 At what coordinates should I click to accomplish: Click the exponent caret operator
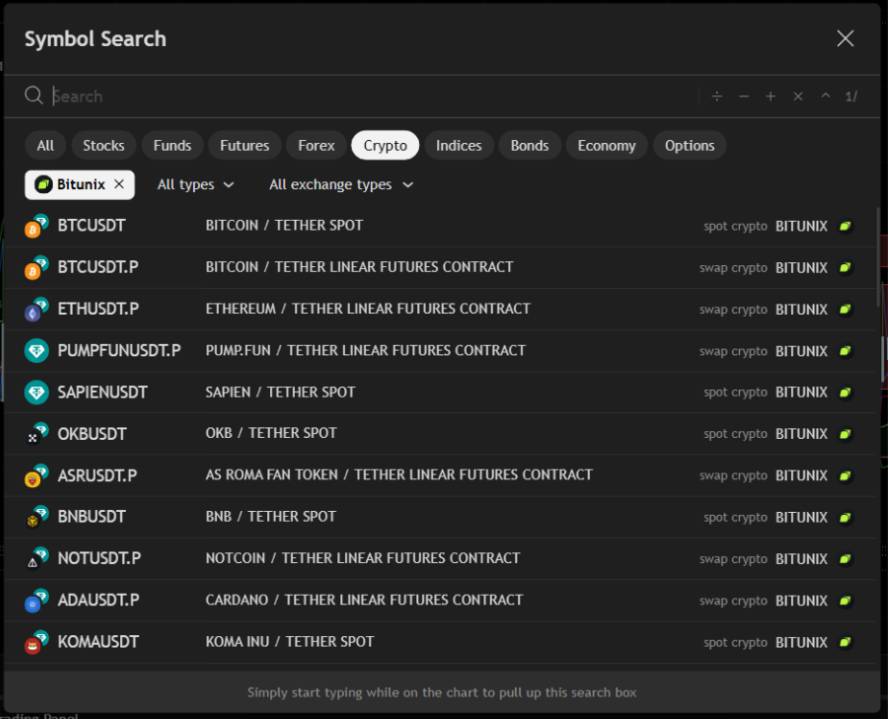825,97
